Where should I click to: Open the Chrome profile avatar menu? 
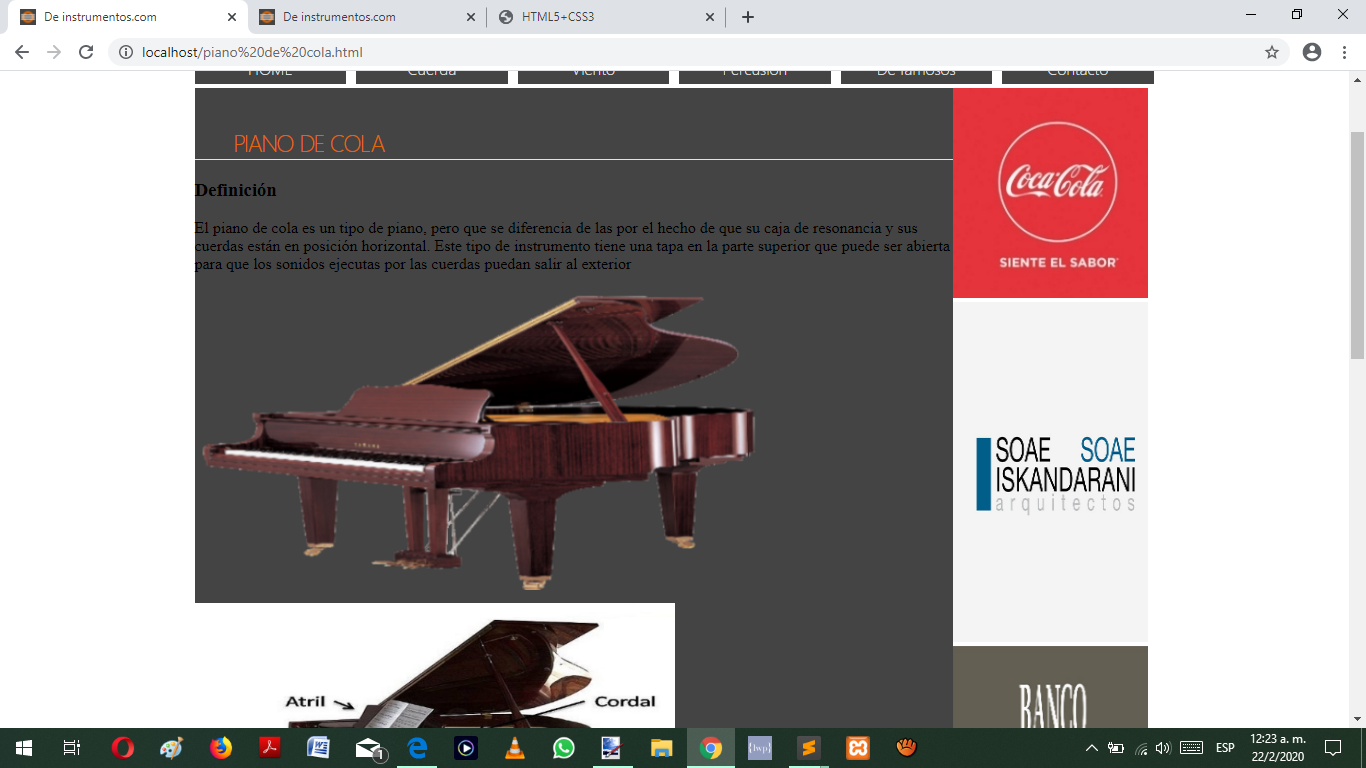click(x=1312, y=52)
